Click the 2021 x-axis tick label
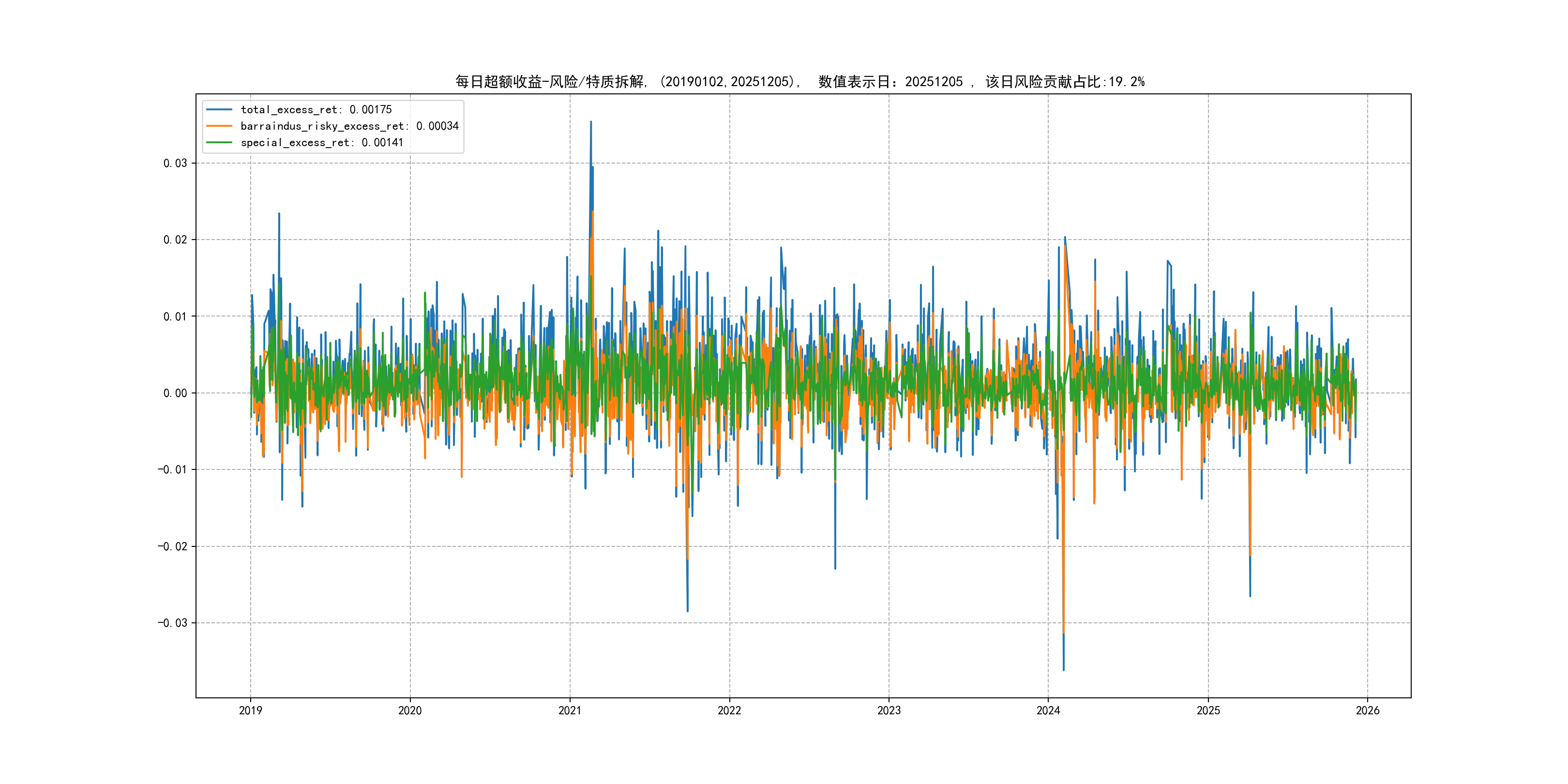Viewport: 1568px width, 784px height. click(570, 710)
